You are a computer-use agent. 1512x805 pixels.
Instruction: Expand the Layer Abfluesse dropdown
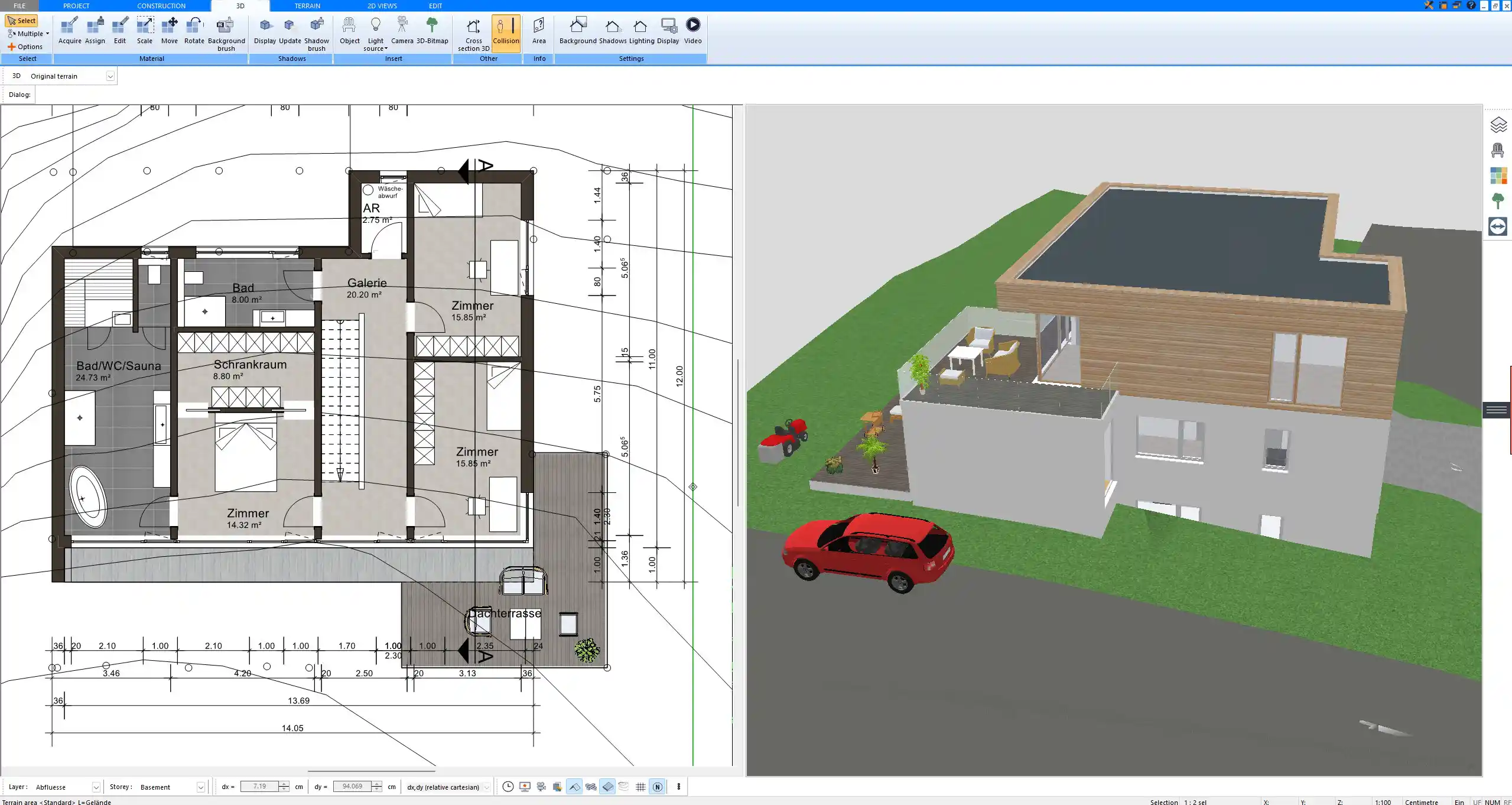click(96, 787)
